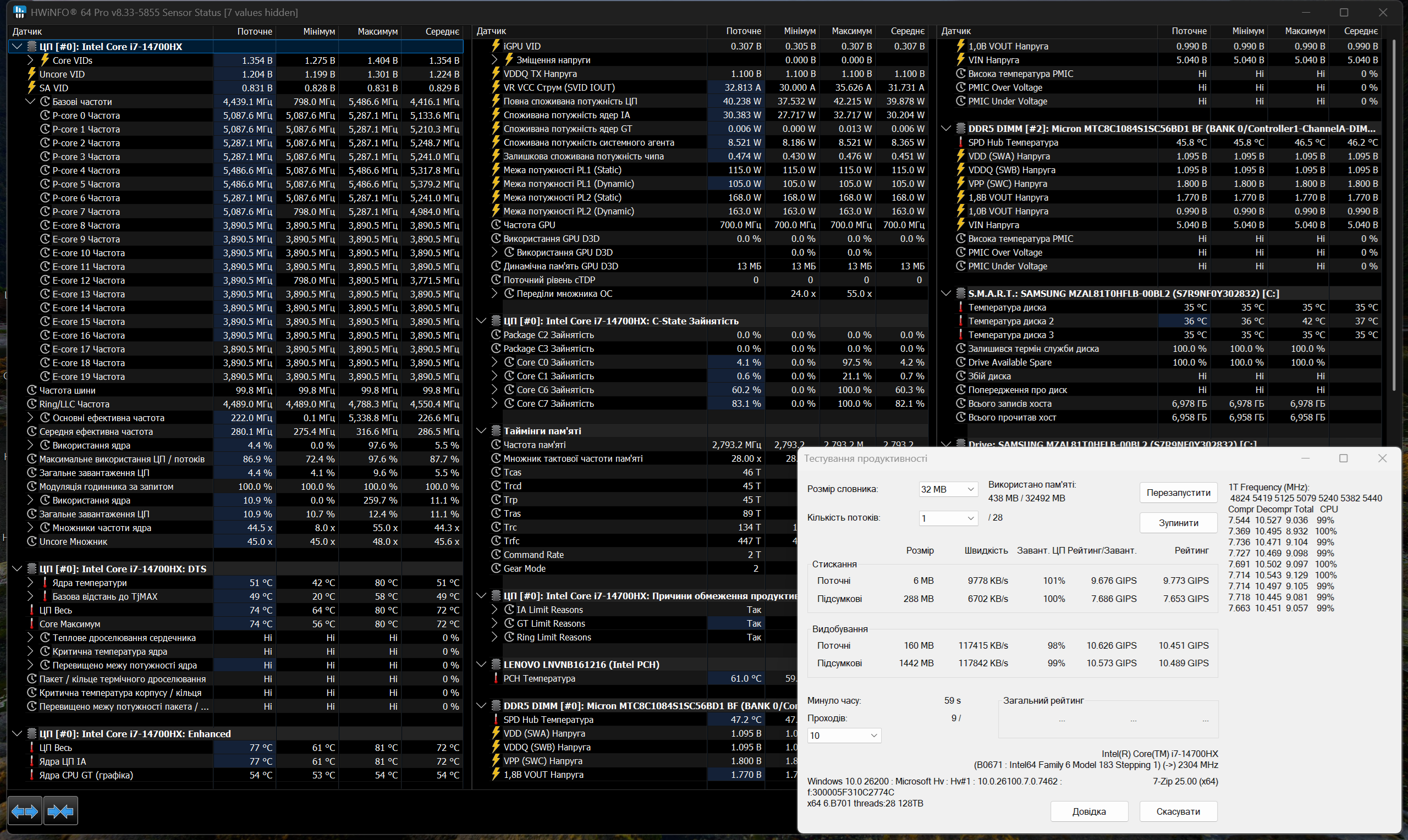Click clock icon beside Ring/LLC Частота
The image size is (1408, 840).
point(32,404)
